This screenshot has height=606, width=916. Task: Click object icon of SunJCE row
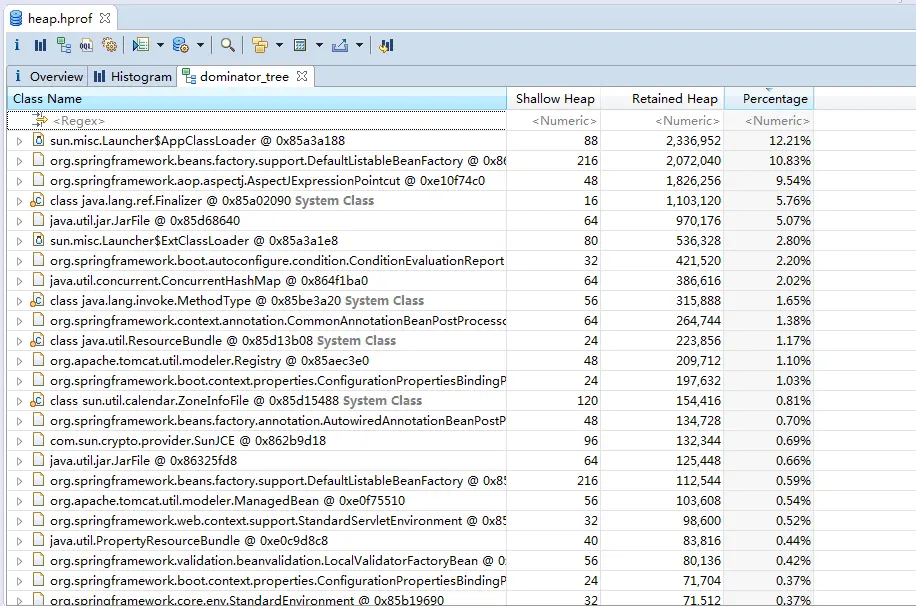pyautogui.click(x=38, y=440)
